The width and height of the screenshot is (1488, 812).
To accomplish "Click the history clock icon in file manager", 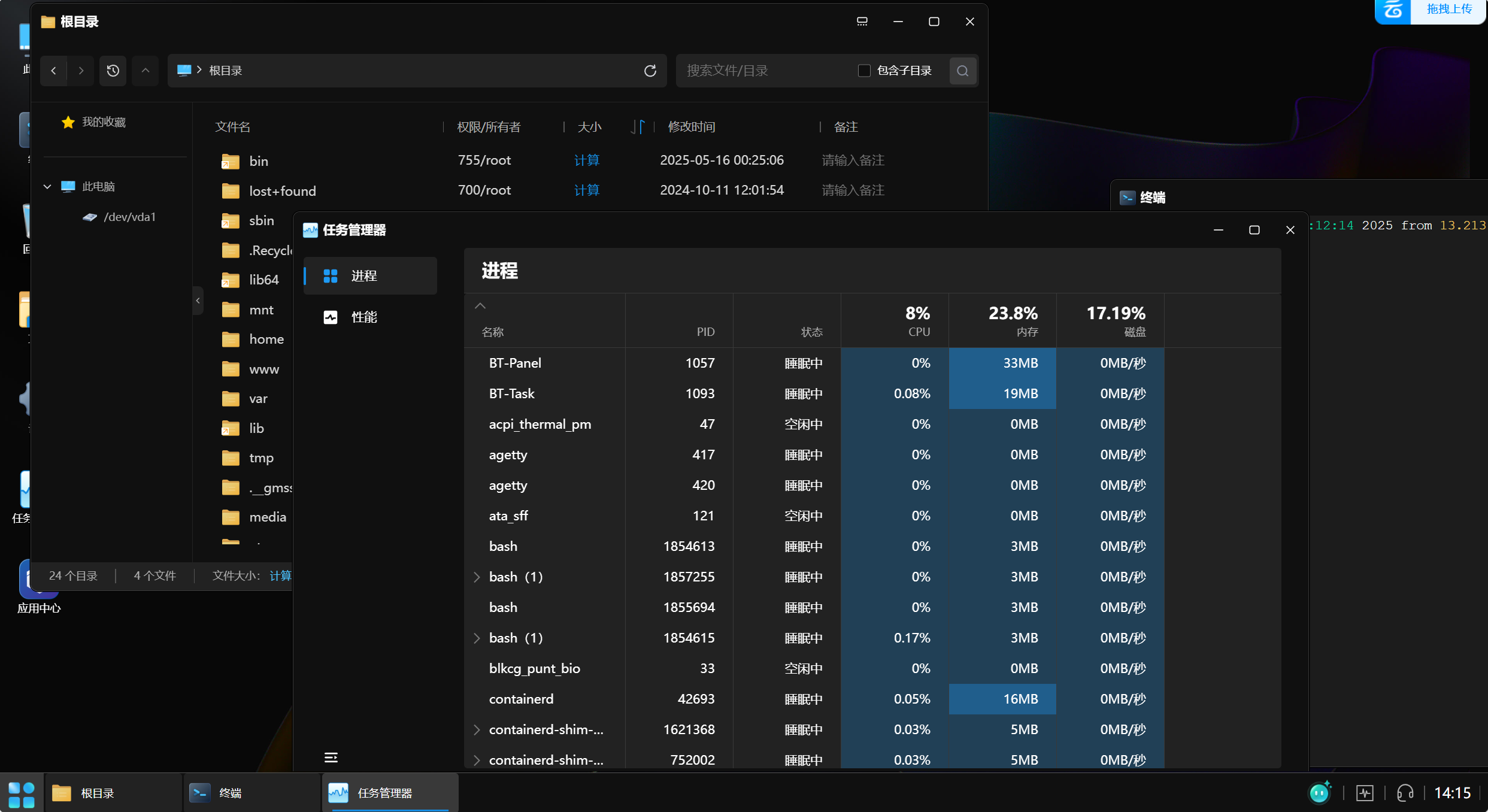I will (113, 71).
